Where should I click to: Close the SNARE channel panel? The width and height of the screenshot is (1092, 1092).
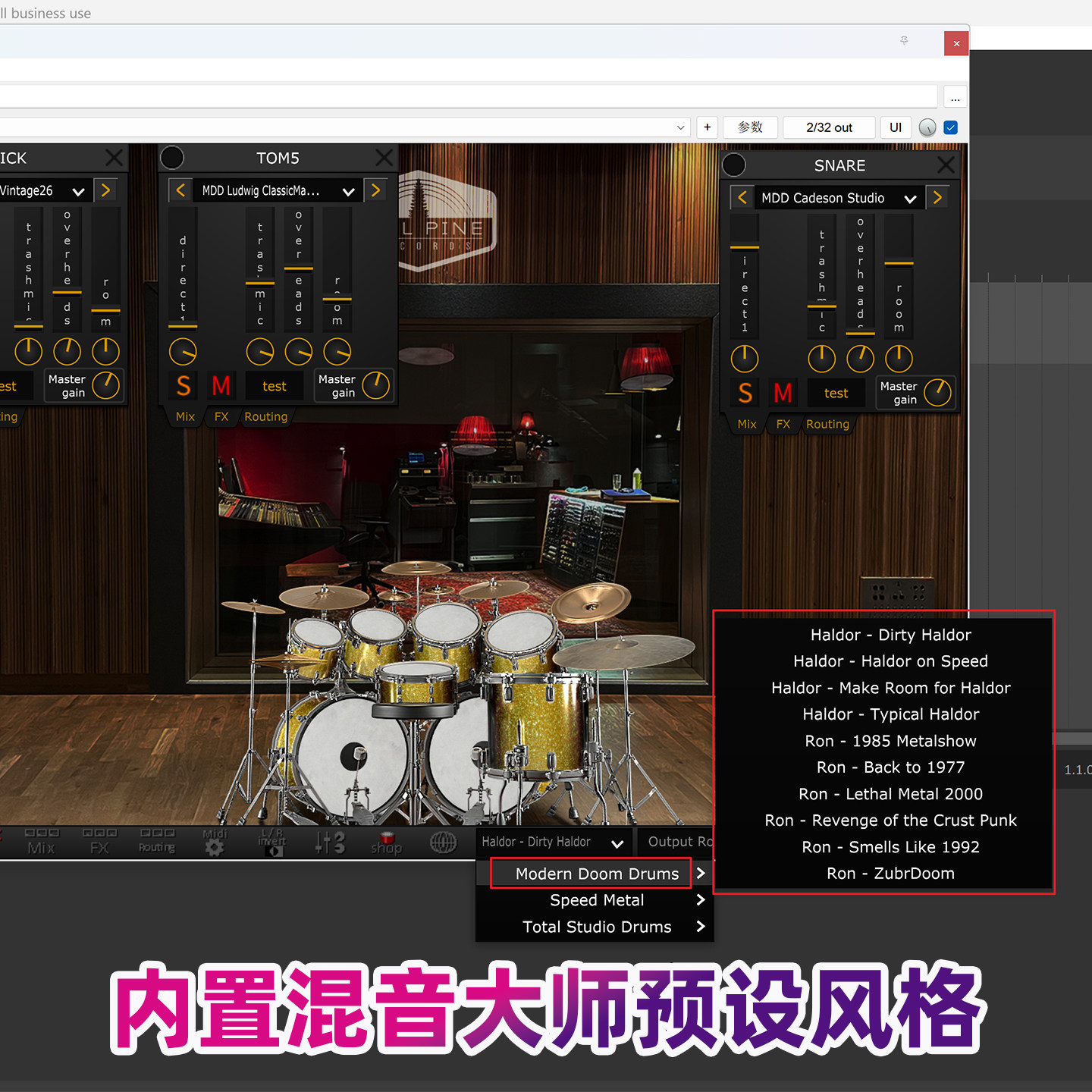[x=946, y=165]
